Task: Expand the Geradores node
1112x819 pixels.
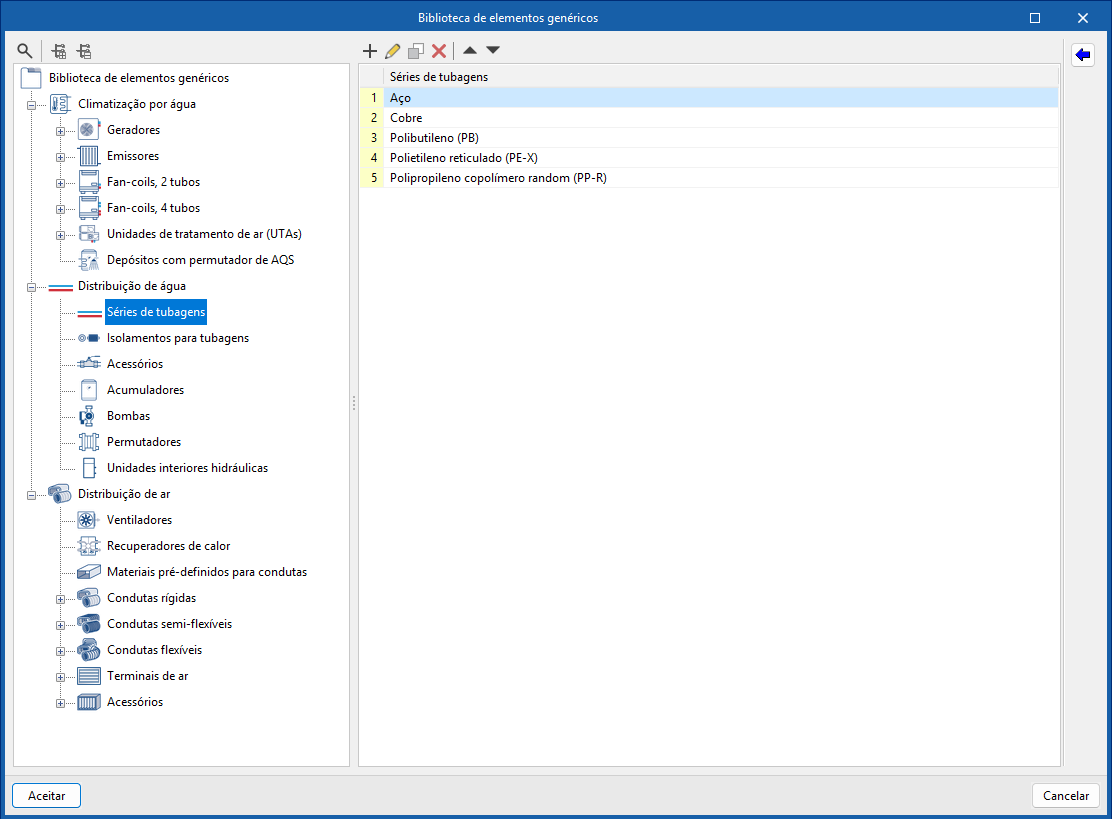Action: [x=60, y=131]
